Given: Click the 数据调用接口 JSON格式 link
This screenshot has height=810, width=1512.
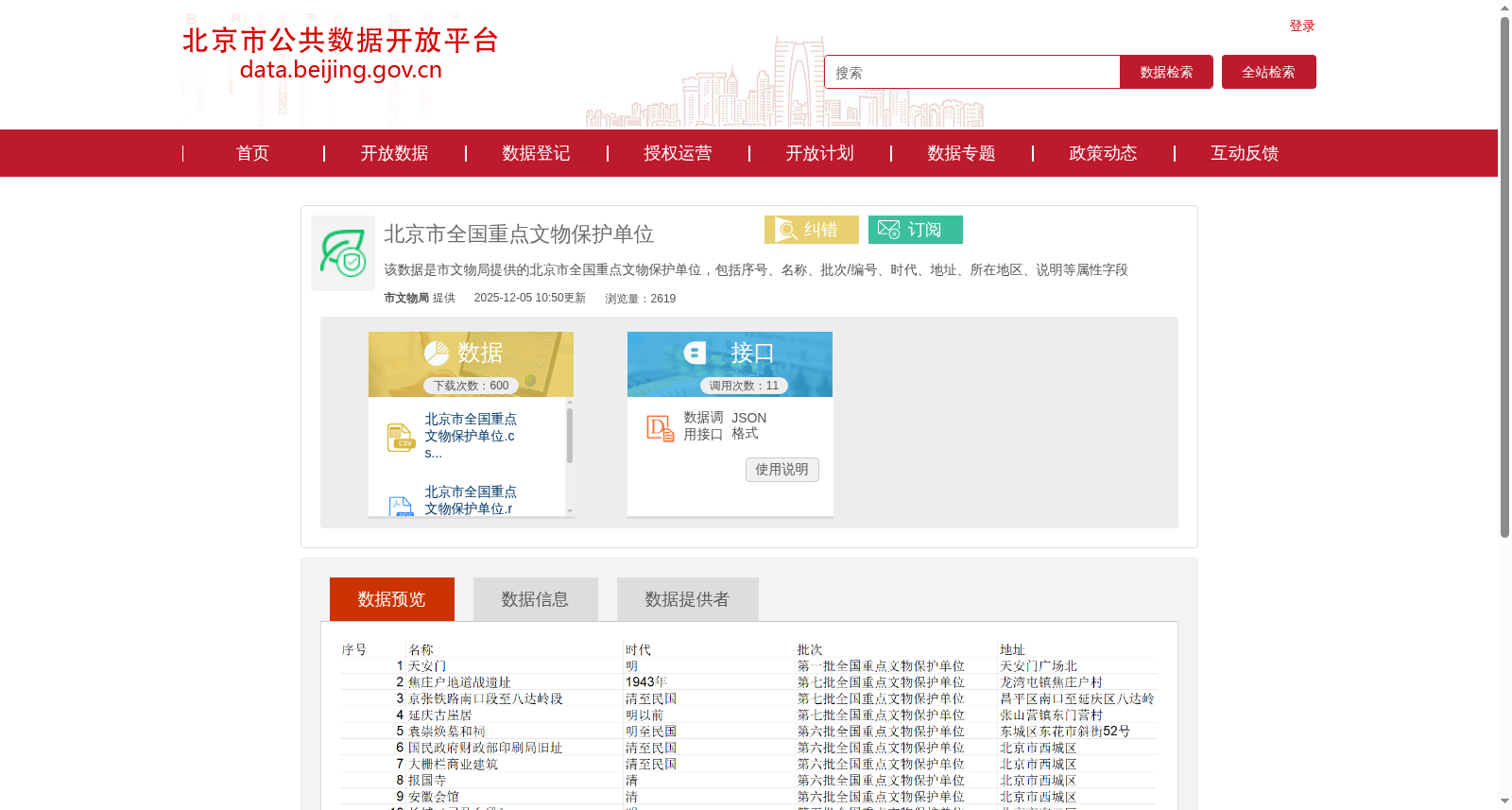Looking at the screenshot, I should pyautogui.click(x=725, y=426).
